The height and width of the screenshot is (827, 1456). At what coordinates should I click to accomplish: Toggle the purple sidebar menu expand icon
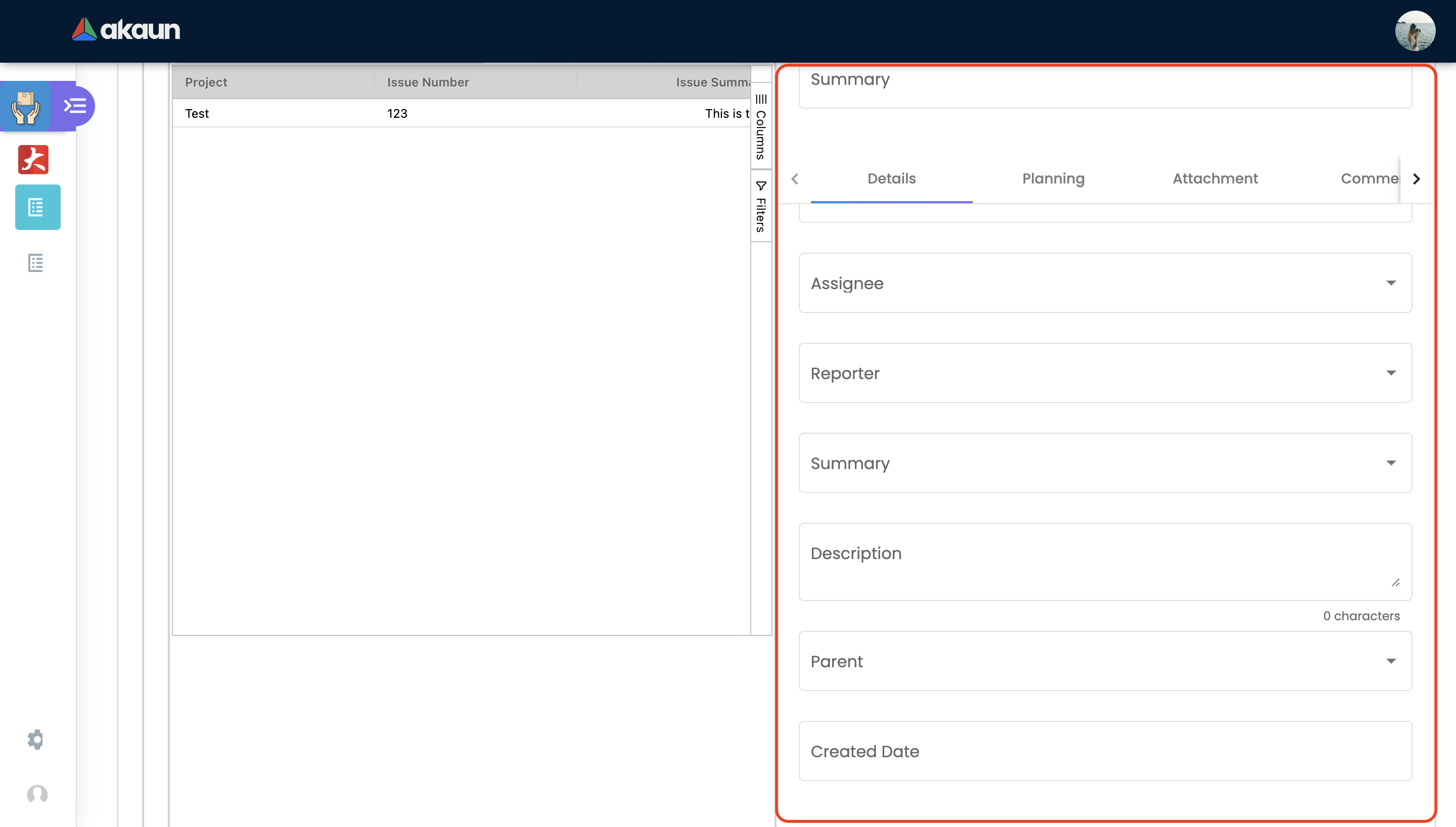[75, 106]
